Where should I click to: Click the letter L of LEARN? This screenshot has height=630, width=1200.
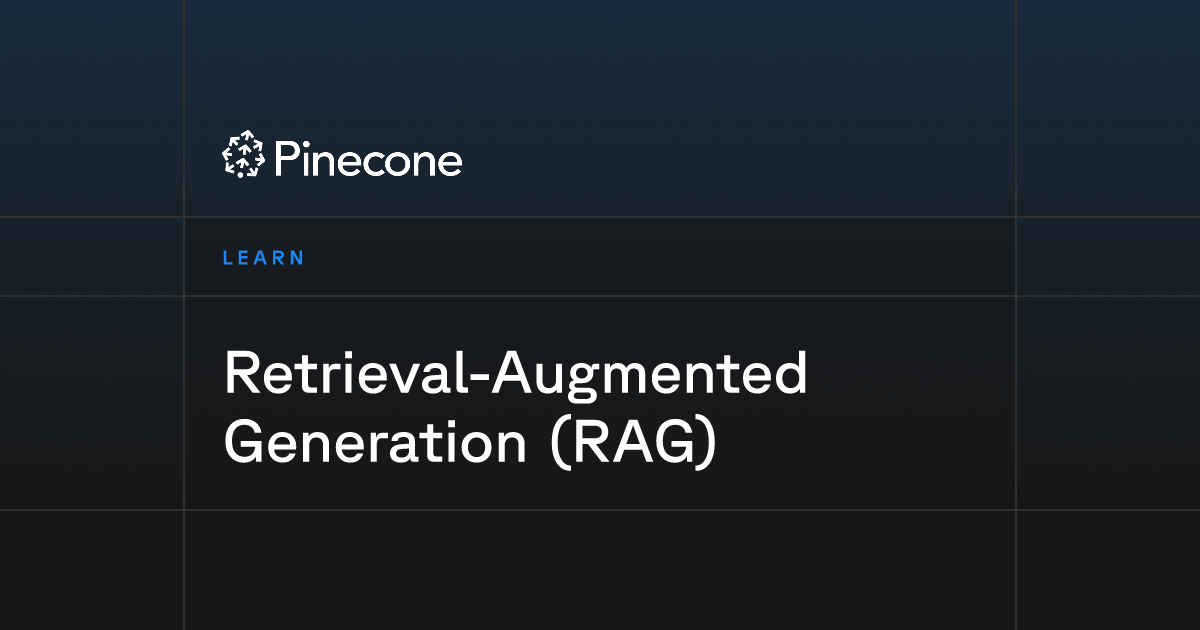[228, 258]
